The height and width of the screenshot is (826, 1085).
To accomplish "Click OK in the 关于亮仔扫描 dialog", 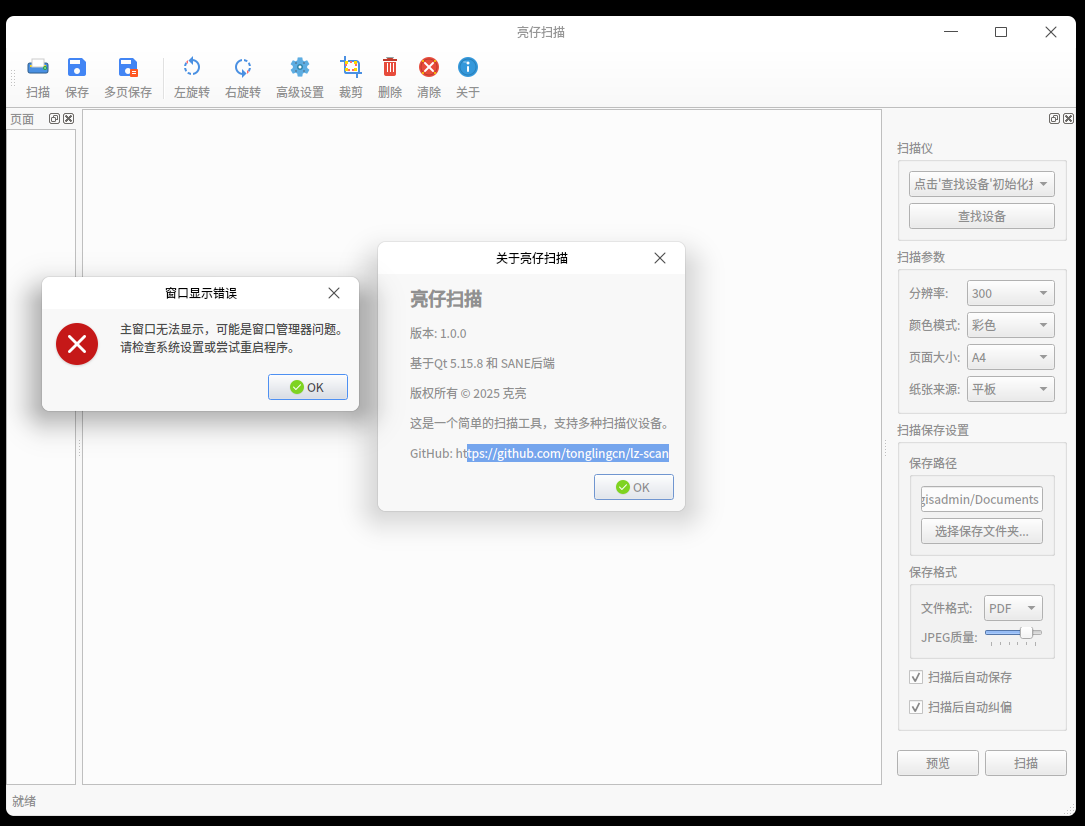I will pyautogui.click(x=634, y=487).
